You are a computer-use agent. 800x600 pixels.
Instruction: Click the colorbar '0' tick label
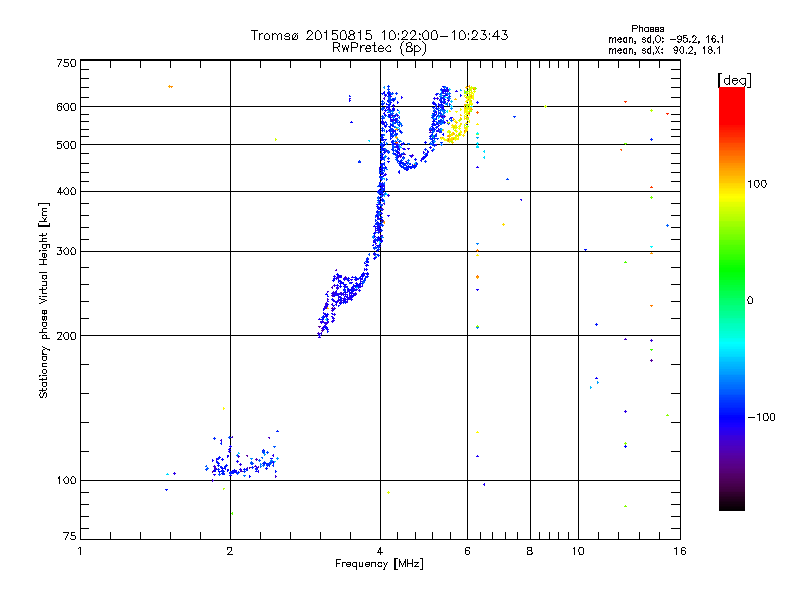(x=750, y=301)
